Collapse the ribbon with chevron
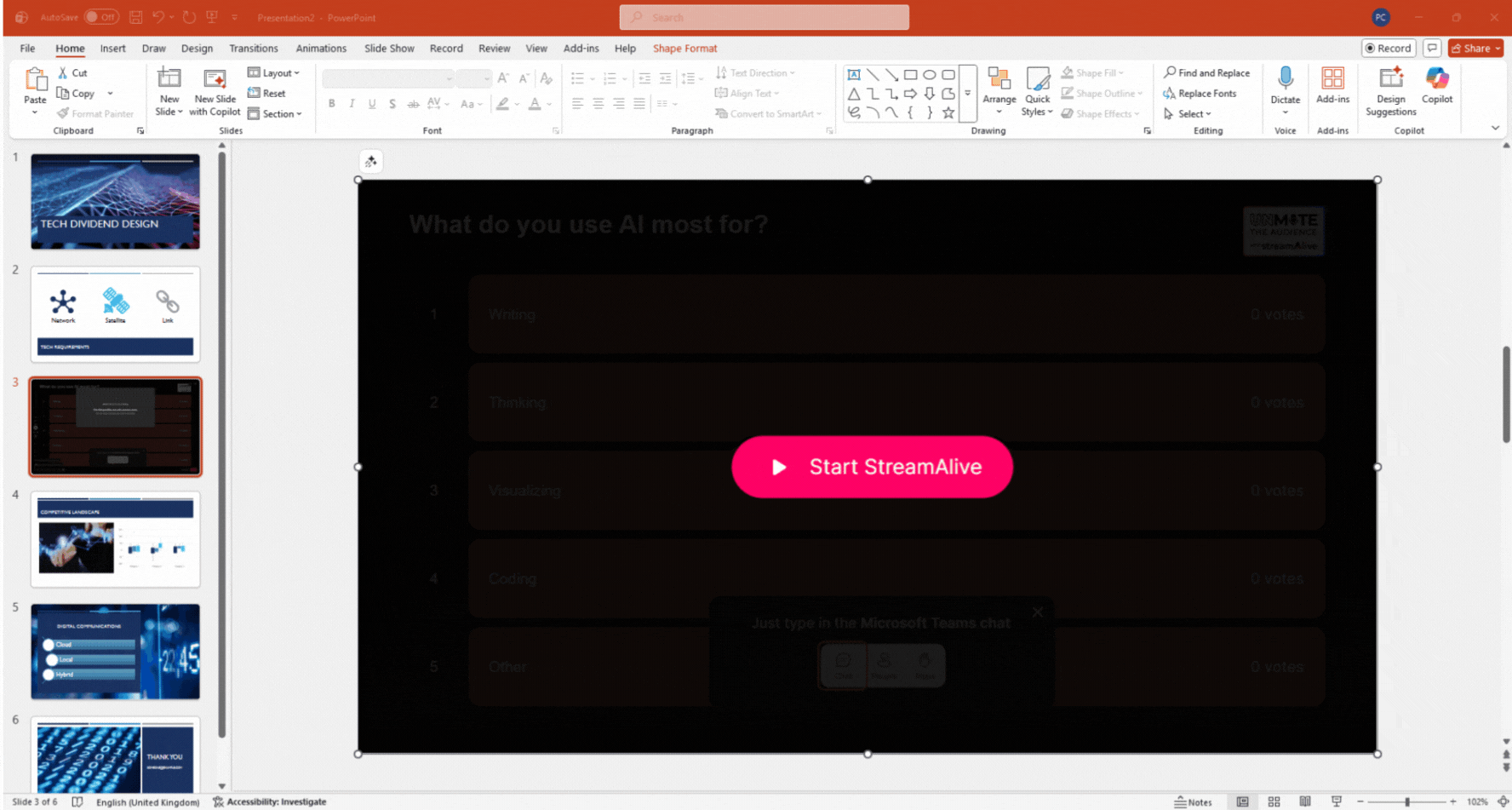Image resolution: width=1512 pixels, height=810 pixels. point(1495,128)
